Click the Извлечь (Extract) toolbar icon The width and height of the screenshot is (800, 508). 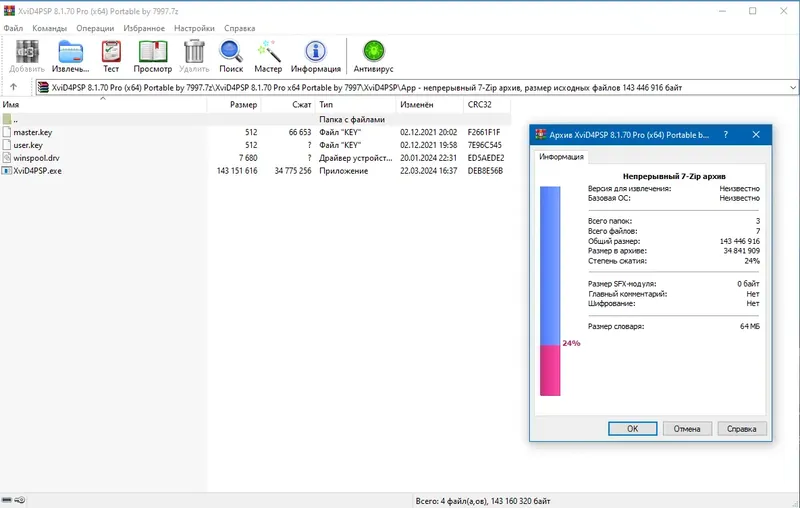(x=70, y=52)
